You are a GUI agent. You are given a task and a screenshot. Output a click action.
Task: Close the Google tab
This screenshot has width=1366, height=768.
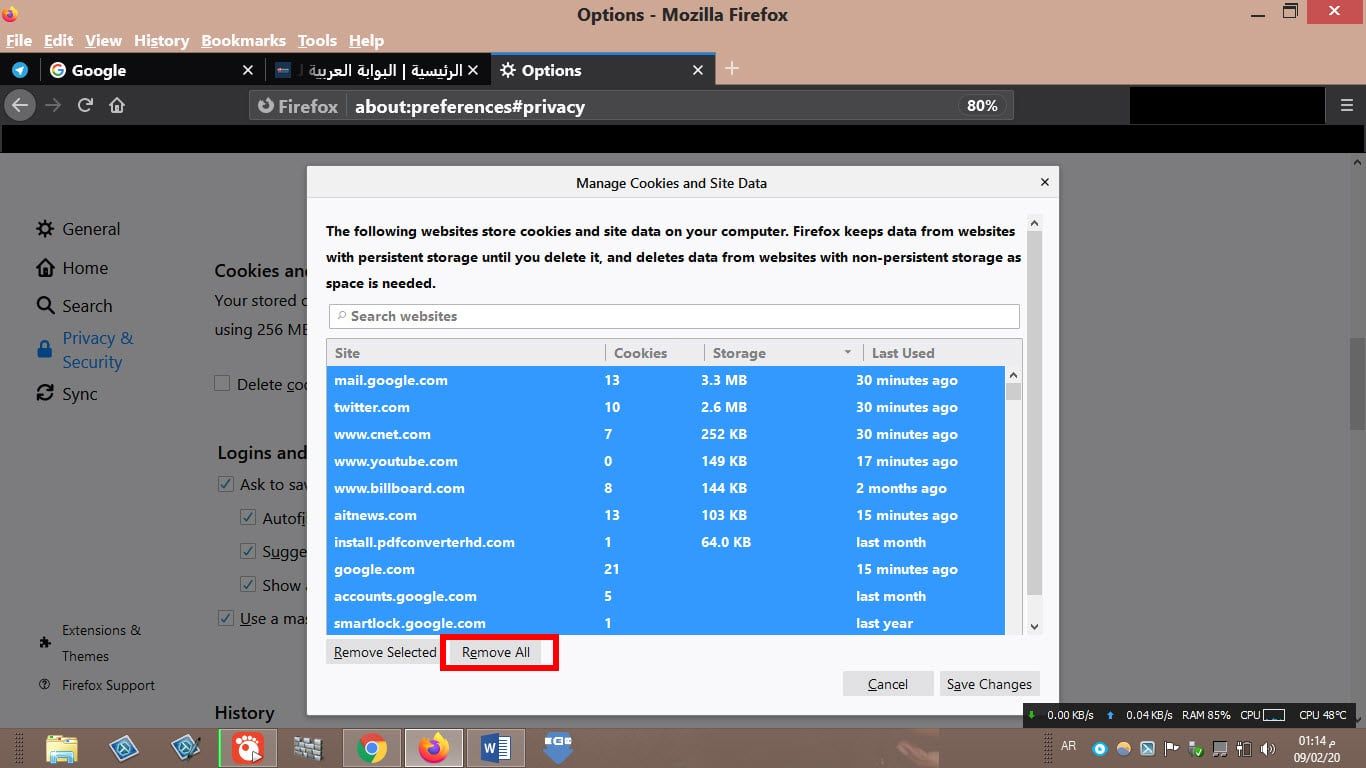248,70
